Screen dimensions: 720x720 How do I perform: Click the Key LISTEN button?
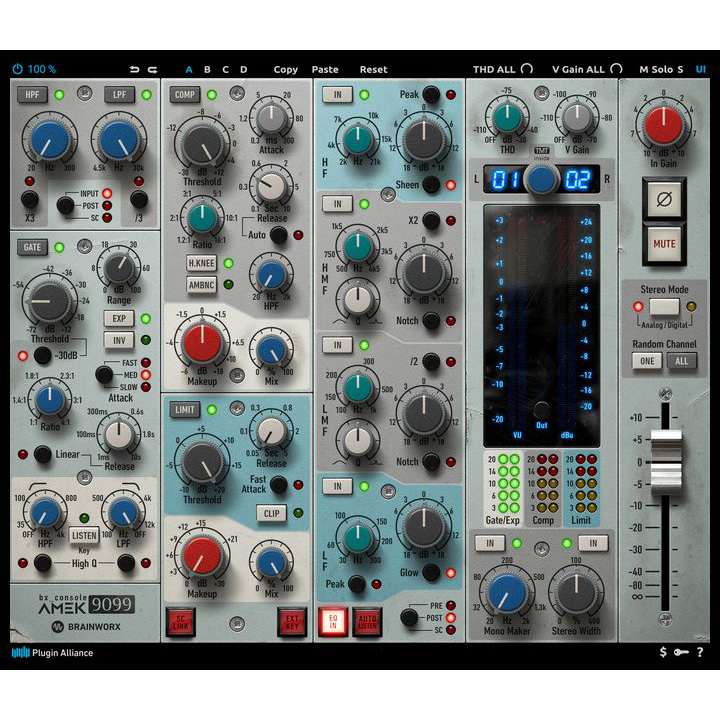[x=84, y=535]
